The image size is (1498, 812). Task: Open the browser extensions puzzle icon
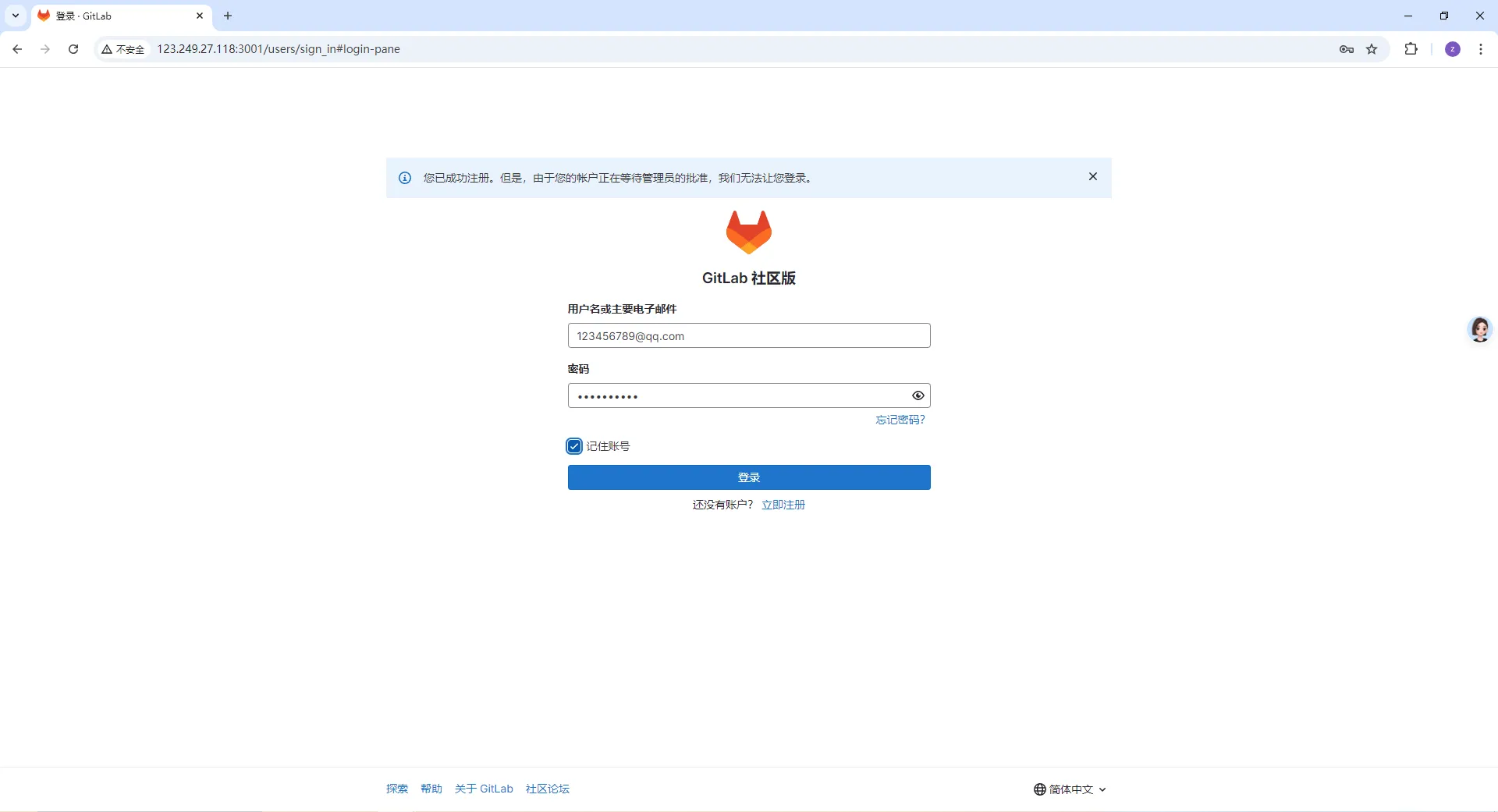click(1411, 49)
